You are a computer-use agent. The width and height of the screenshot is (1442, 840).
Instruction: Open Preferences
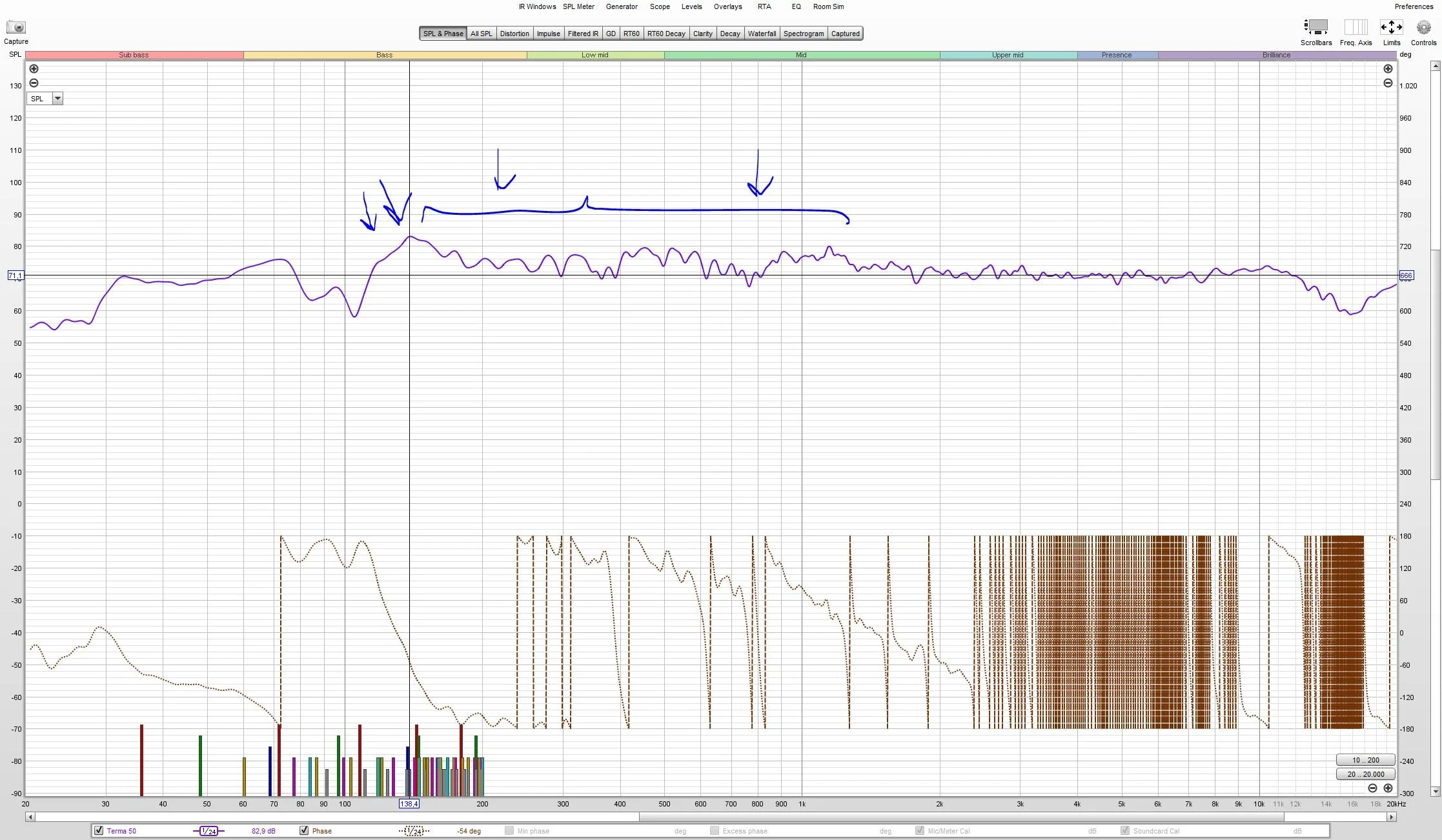coord(1414,6)
